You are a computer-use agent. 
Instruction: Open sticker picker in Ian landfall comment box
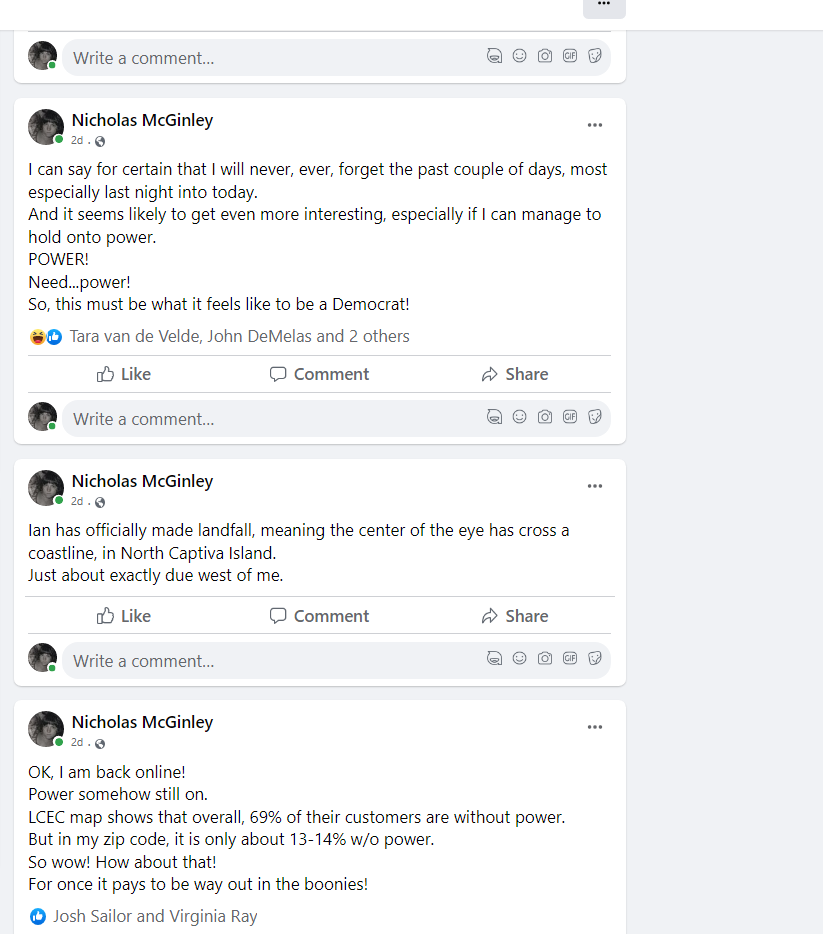pos(595,658)
